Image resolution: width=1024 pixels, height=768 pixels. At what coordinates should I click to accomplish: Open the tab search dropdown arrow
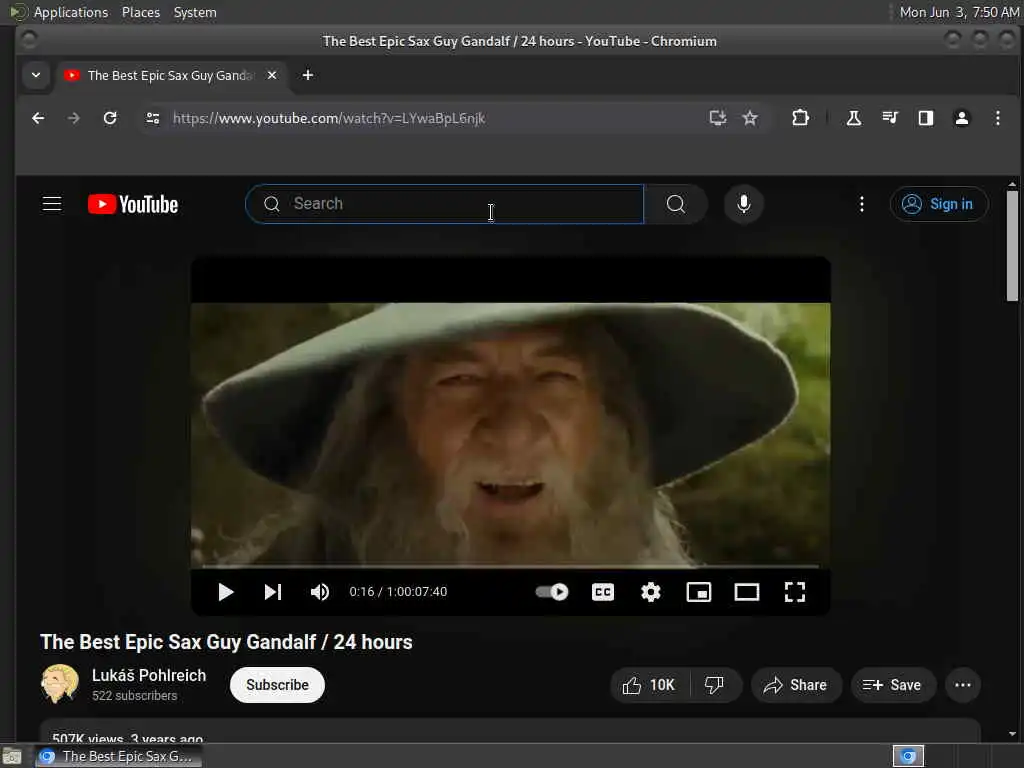[x=36, y=75]
